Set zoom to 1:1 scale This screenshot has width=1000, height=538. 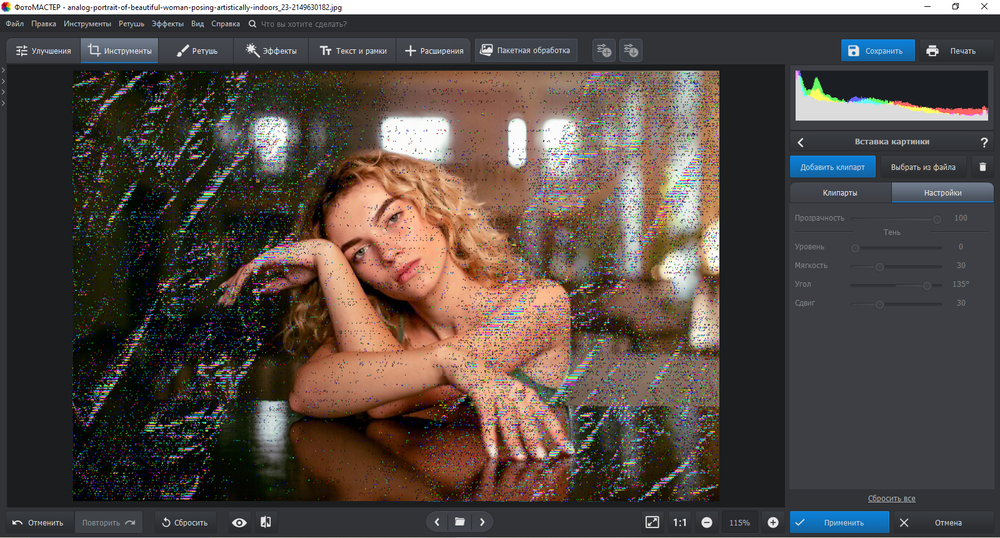(680, 522)
